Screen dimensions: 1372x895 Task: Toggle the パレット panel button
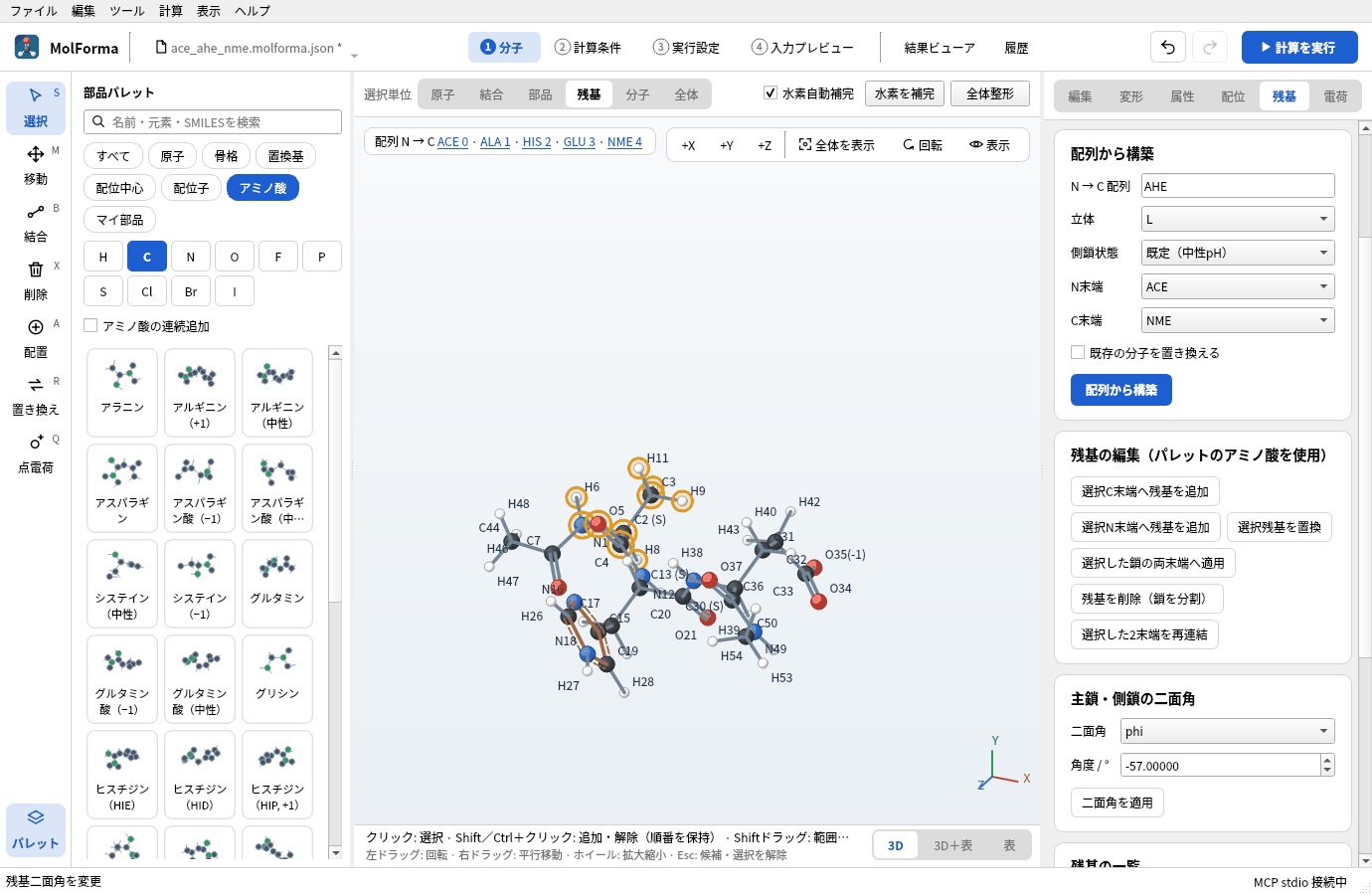point(36,829)
